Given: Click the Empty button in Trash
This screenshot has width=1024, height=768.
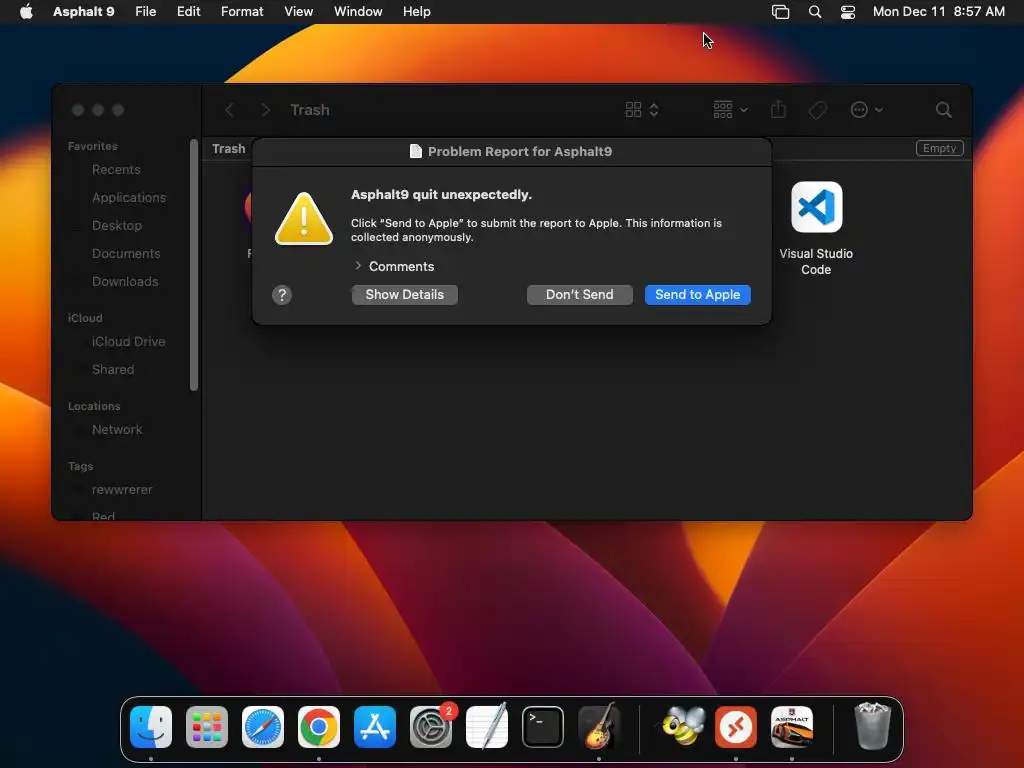Looking at the screenshot, I should pos(939,148).
